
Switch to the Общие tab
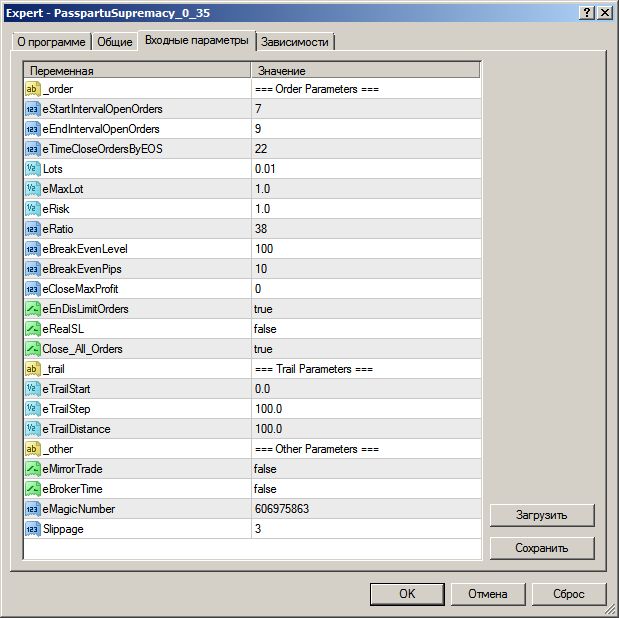pyautogui.click(x=115, y=42)
